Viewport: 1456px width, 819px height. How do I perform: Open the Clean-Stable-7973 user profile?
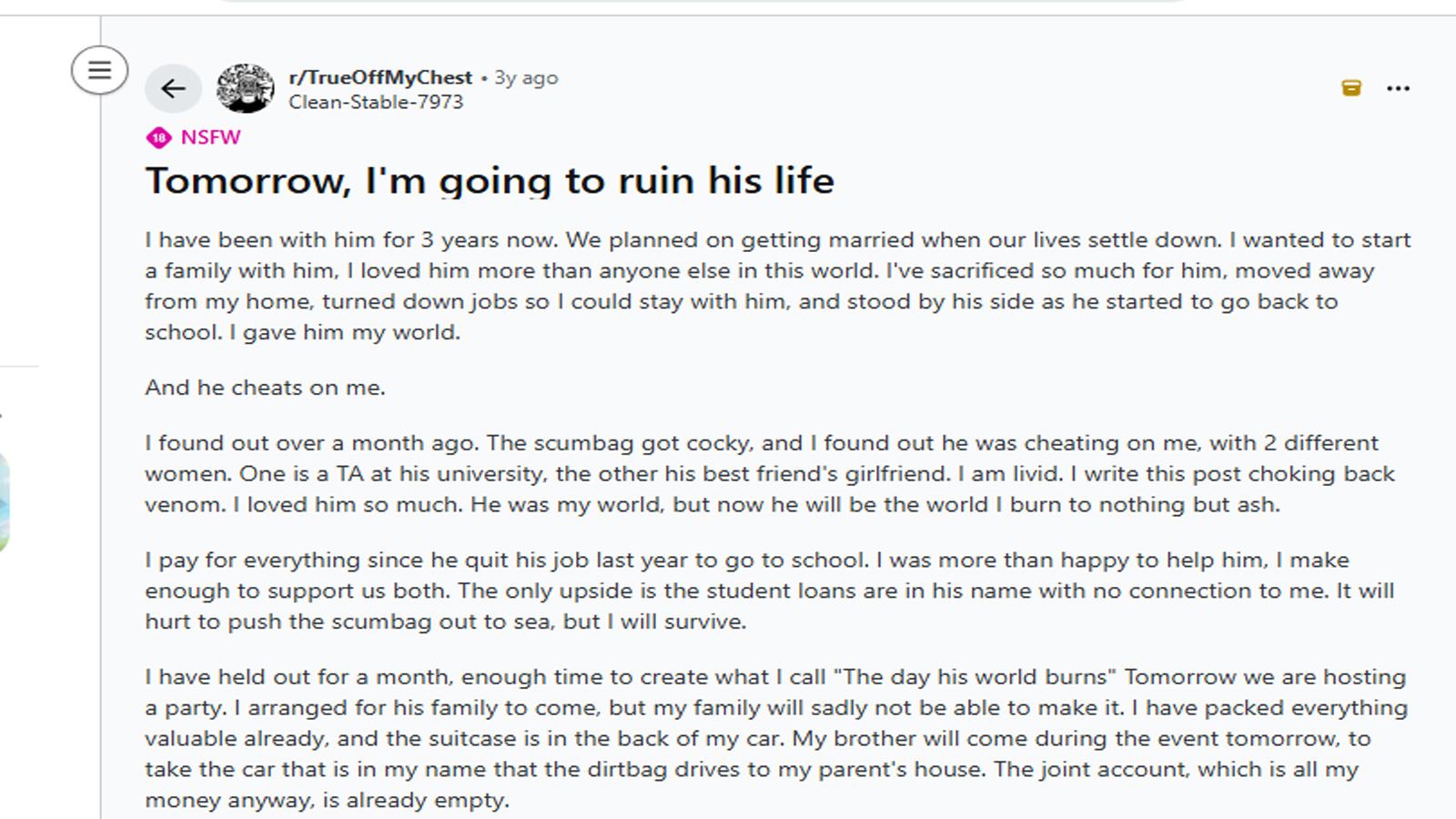(x=375, y=102)
